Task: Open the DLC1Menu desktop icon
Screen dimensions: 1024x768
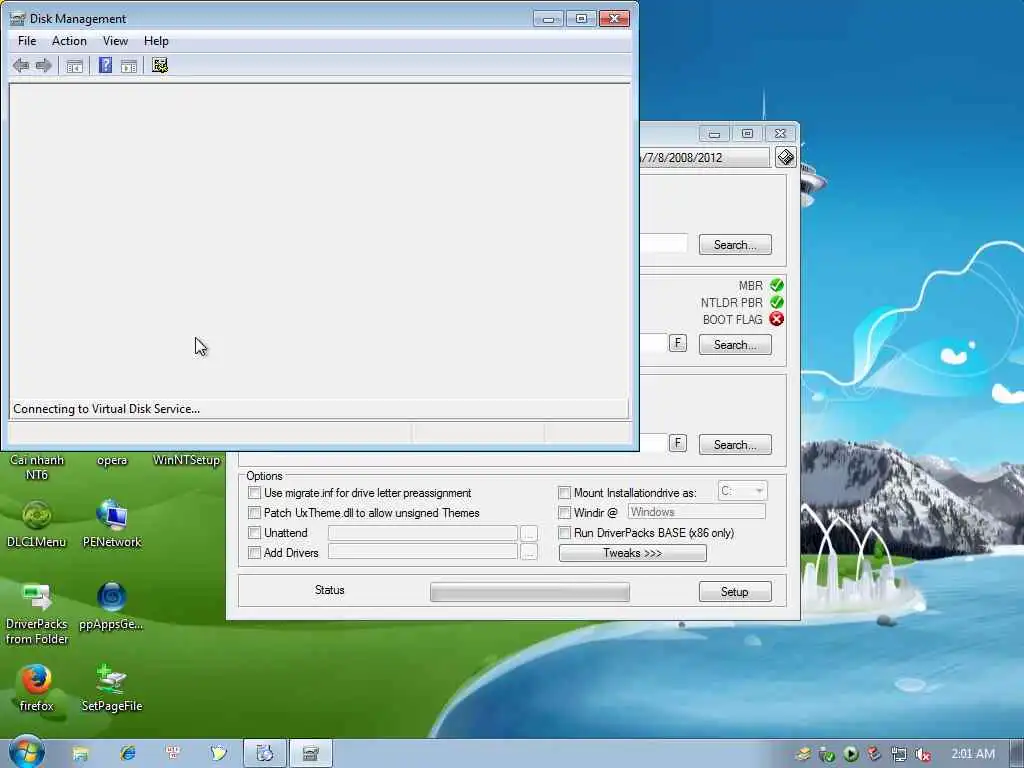Action: 37,524
